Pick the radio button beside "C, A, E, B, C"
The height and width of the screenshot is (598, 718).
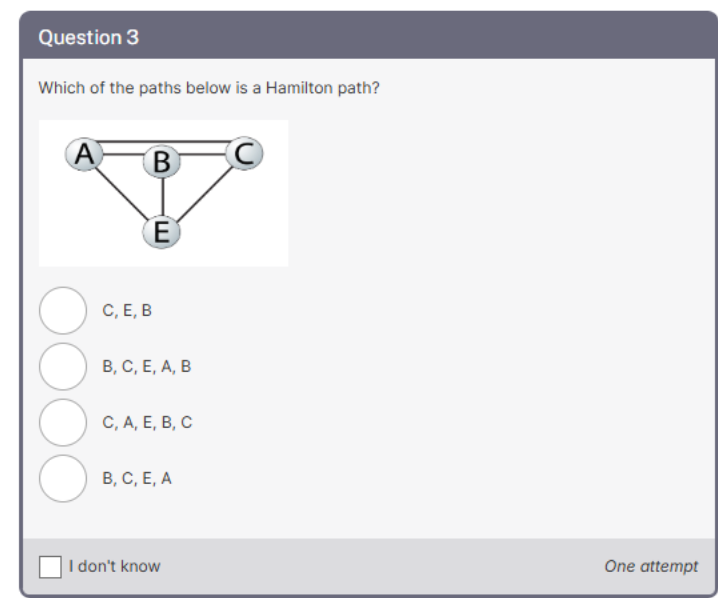coord(62,422)
